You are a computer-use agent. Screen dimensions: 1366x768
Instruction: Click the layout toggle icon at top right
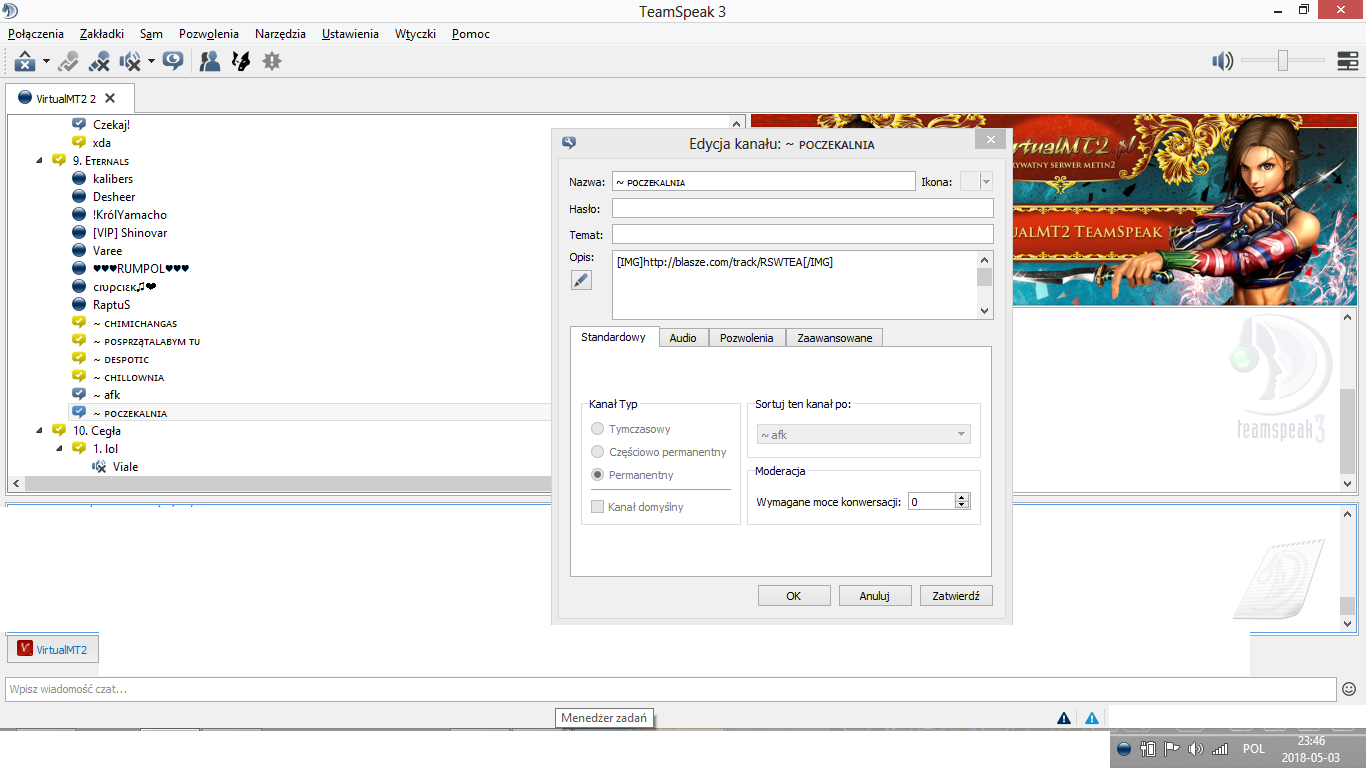(1347, 61)
